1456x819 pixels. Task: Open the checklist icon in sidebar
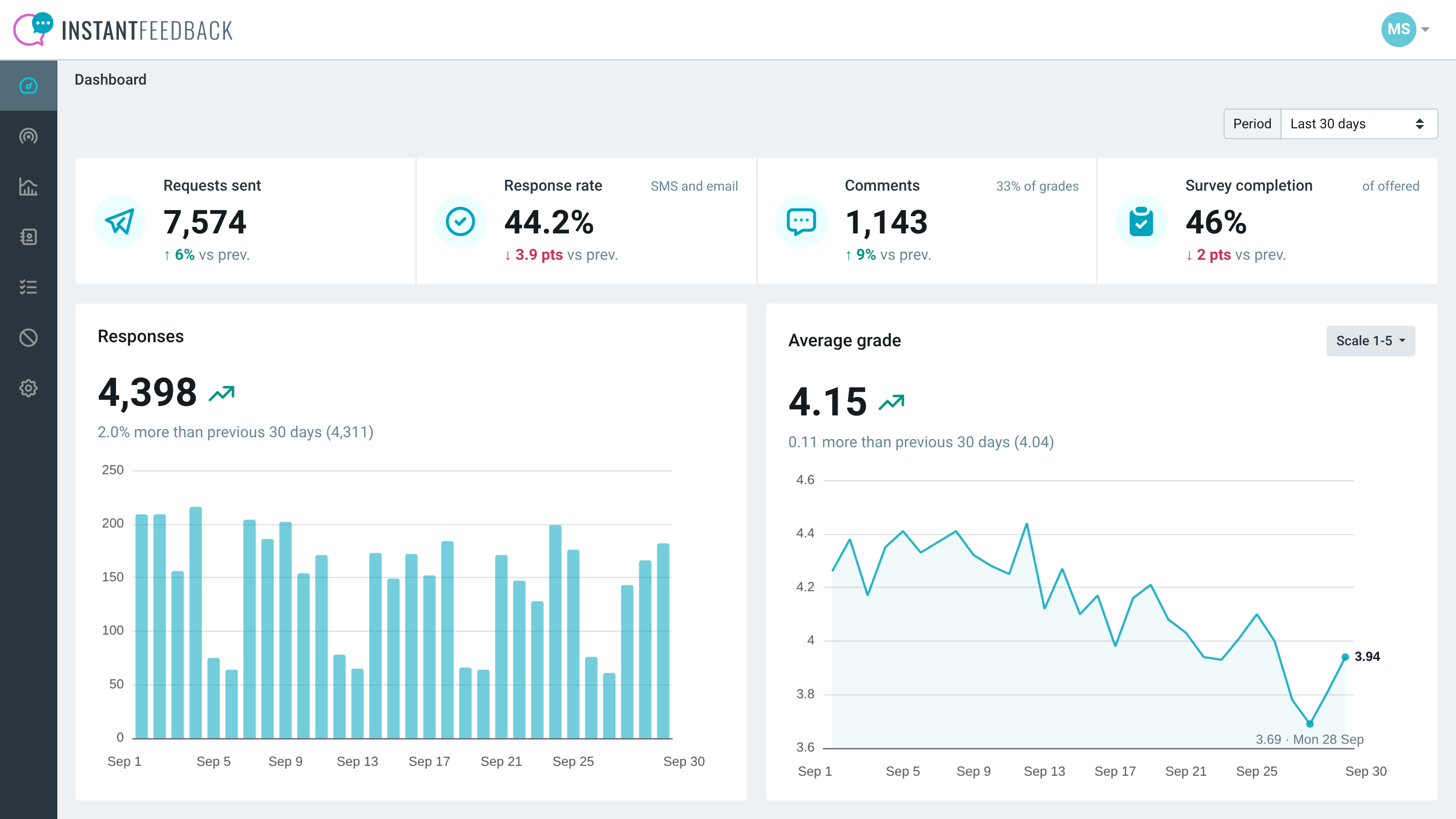click(28, 287)
